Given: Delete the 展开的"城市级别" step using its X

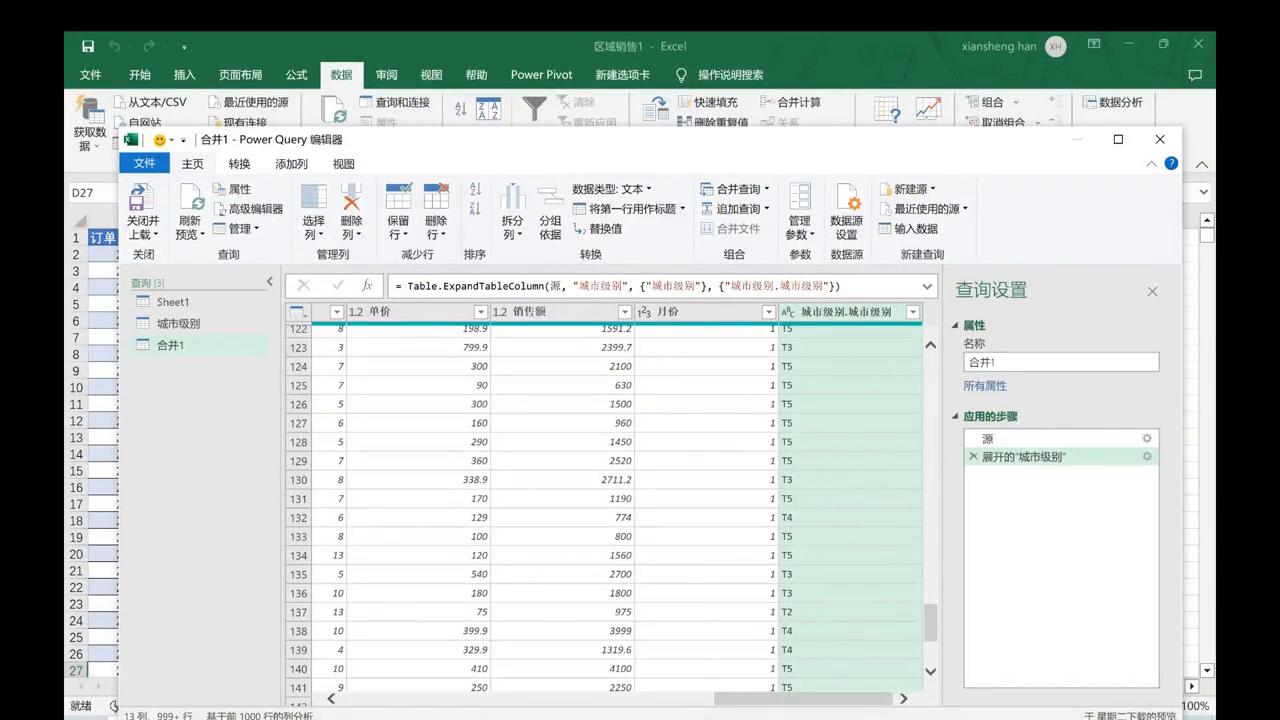Looking at the screenshot, I should coord(973,456).
